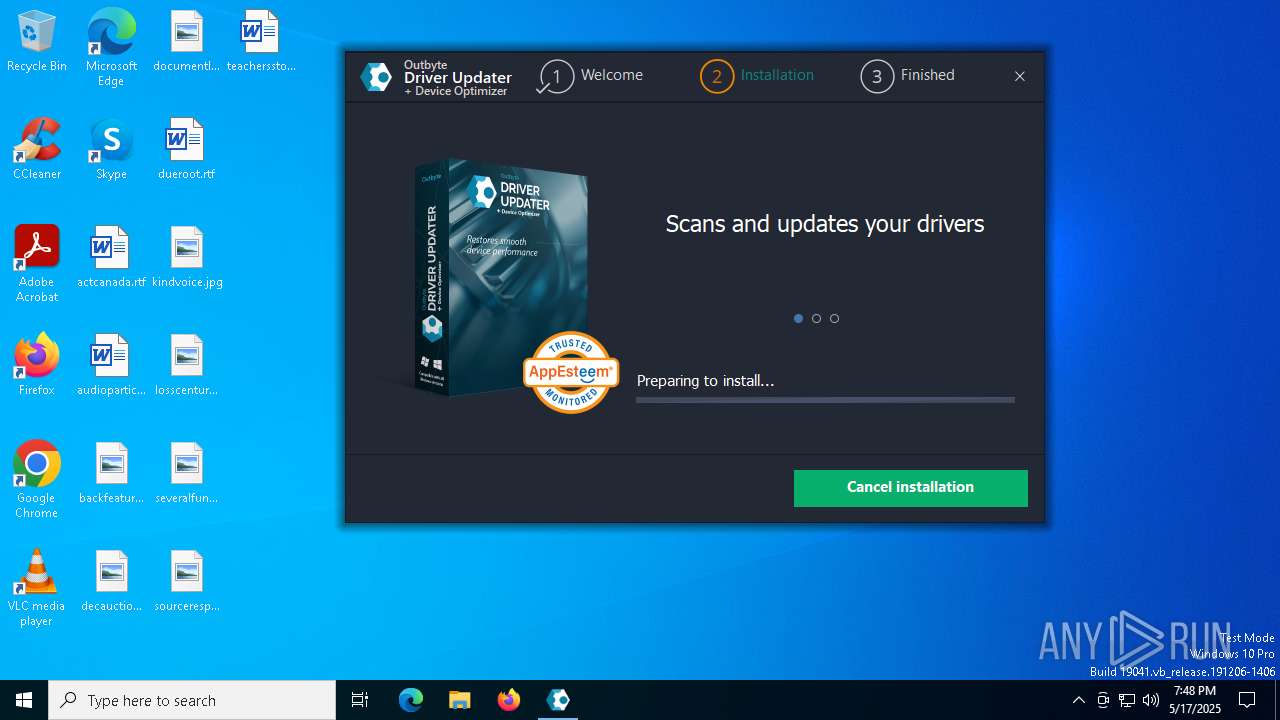1280x720 pixels.
Task: Click the volume speaker tray icon
Action: [1151, 700]
